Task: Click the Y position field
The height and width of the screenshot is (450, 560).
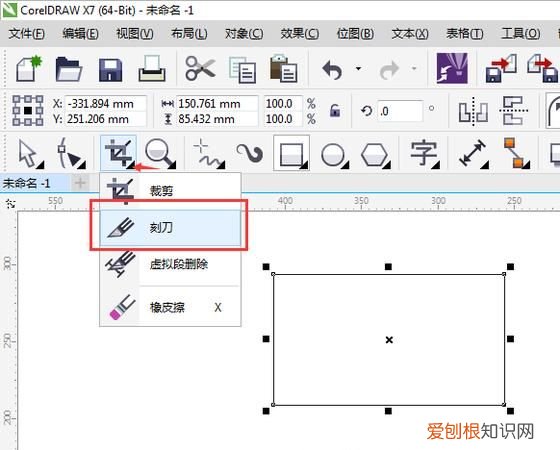Action: click(106, 119)
